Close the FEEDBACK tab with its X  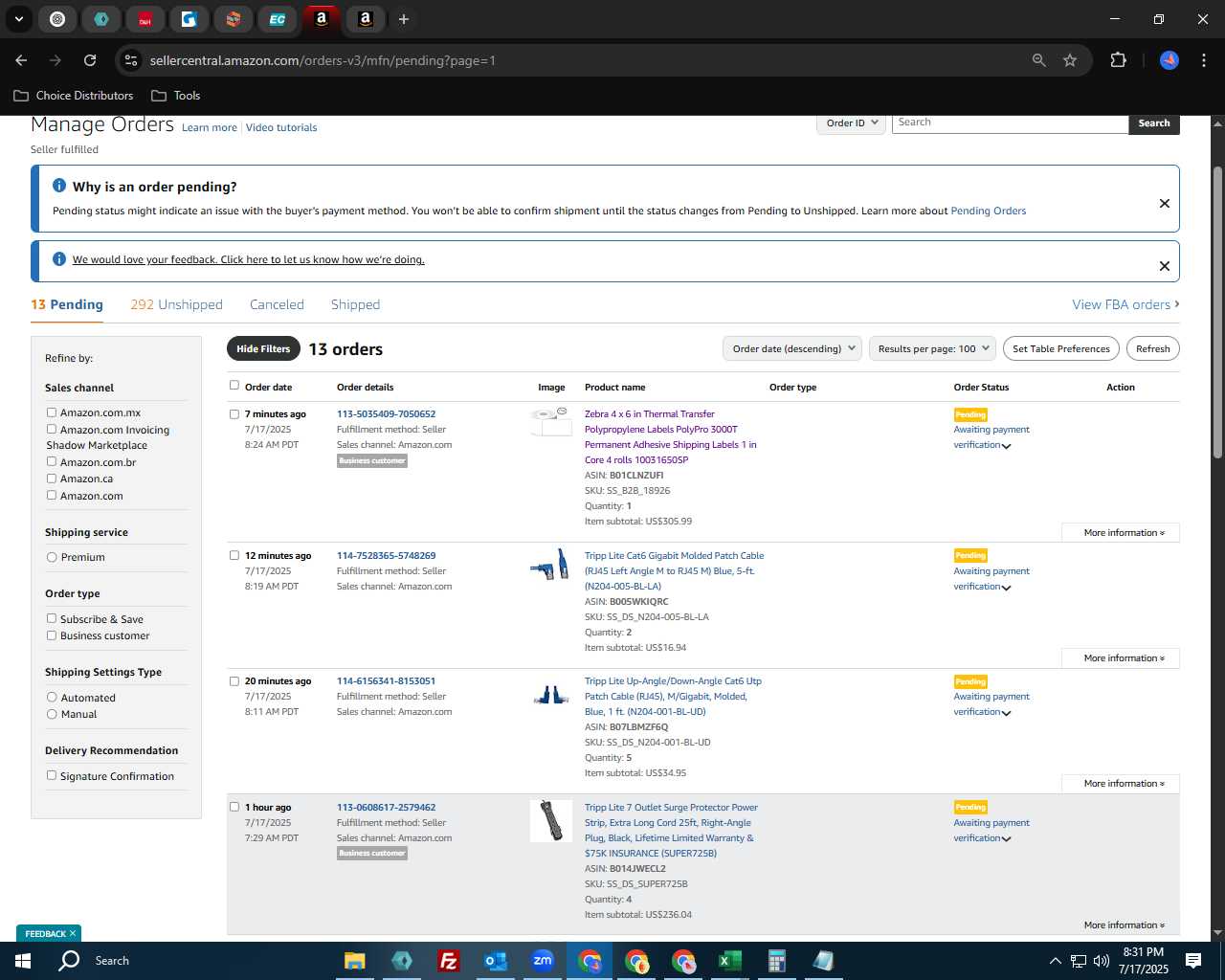(x=73, y=933)
